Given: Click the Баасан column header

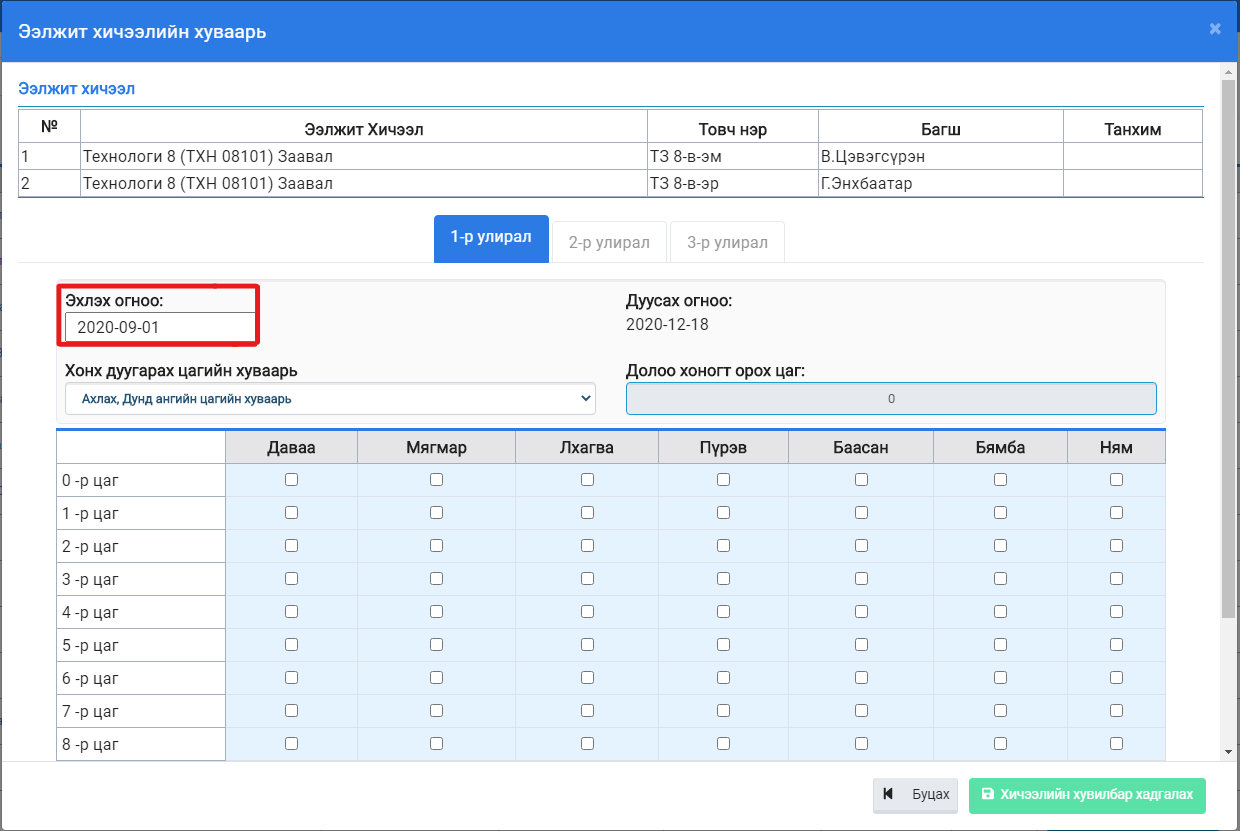Looking at the screenshot, I should (861, 447).
